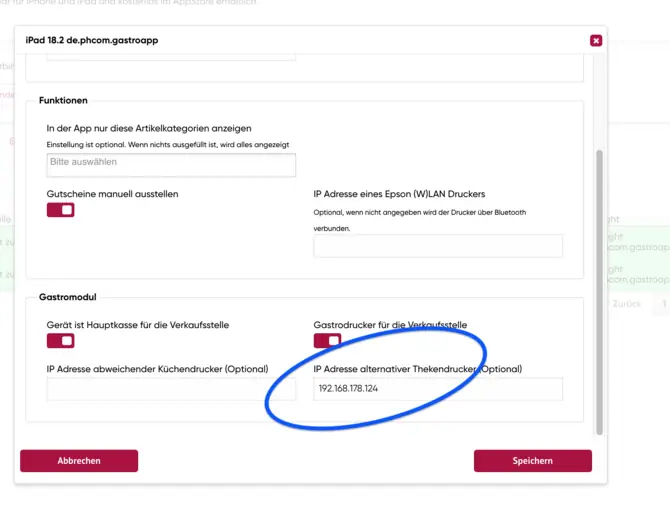Image resolution: width=670 pixels, height=528 pixels.
Task: Disable the Hauptkasse für die Verkaufsstelle switch
Action: pos(60,341)
